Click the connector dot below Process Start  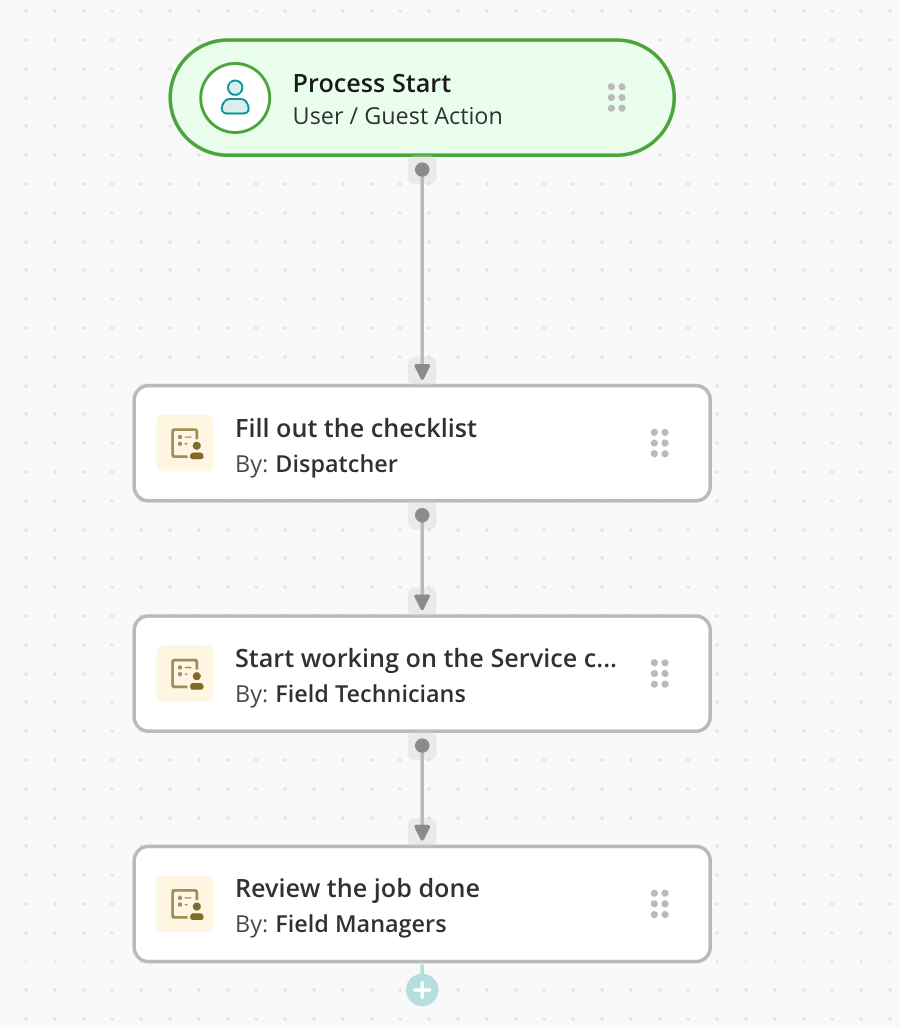tap(422, 170)
